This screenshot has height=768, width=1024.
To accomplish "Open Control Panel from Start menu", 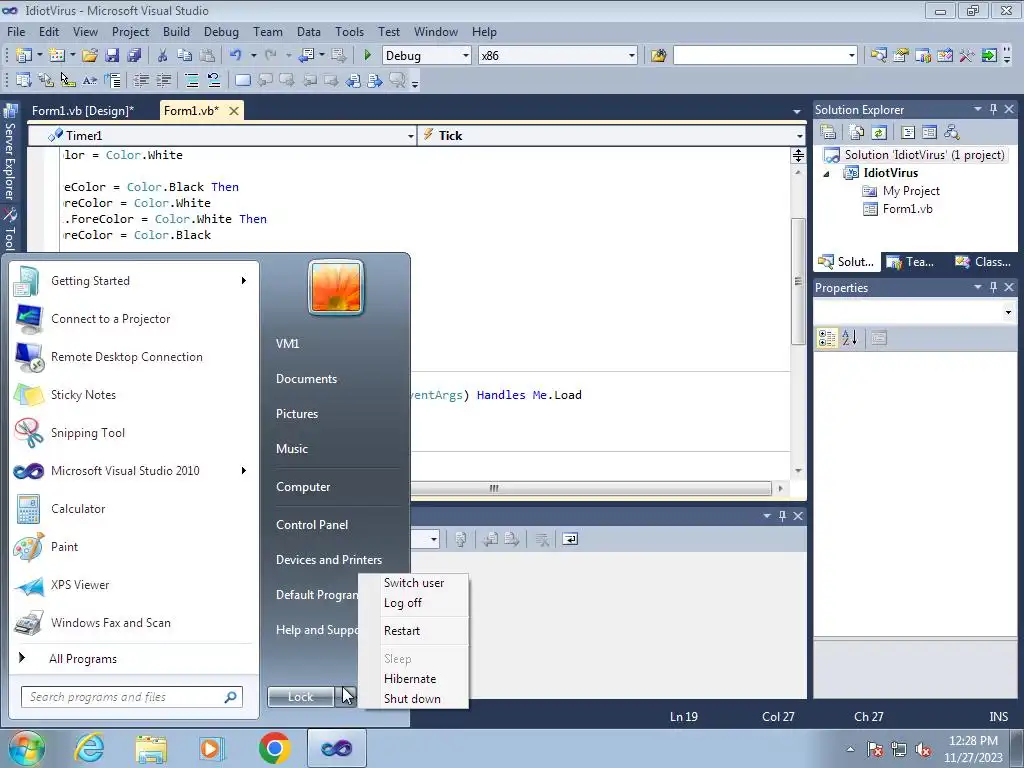I will [x=312, y=524].
